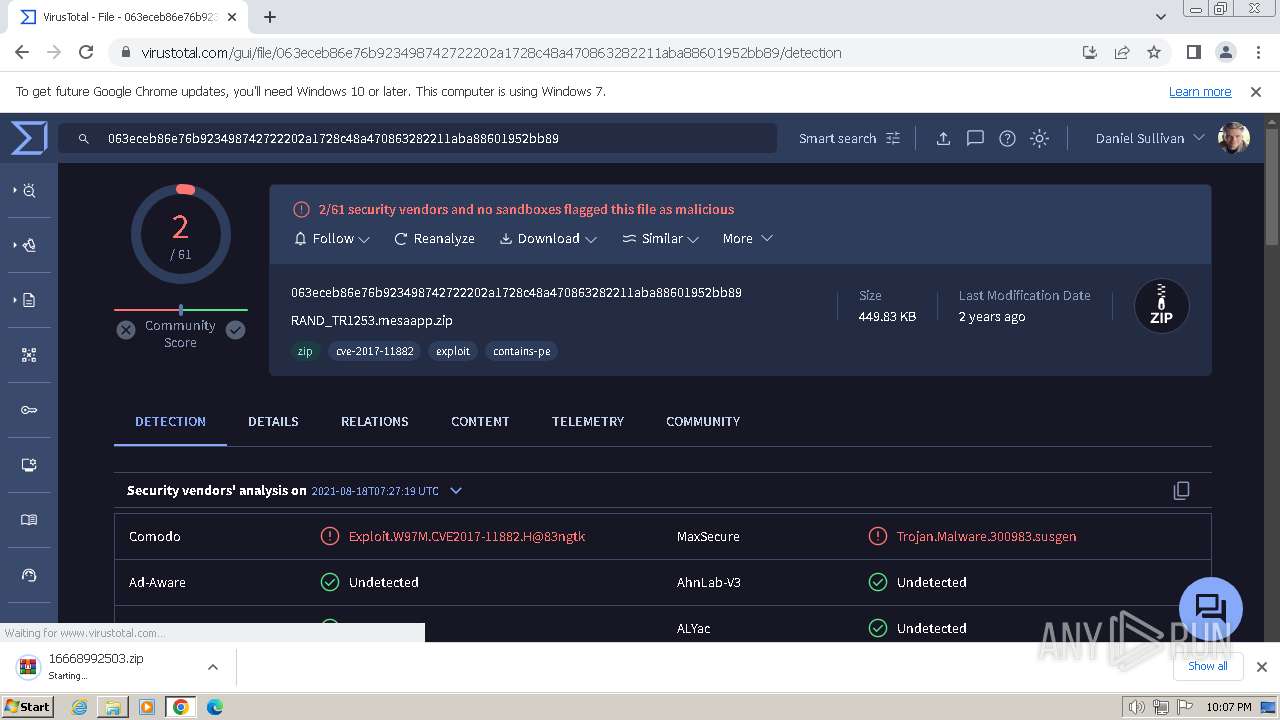Click the taskbar volume speaker icon
Viewport: 1280px width, 720px height.
point(1135,707)
